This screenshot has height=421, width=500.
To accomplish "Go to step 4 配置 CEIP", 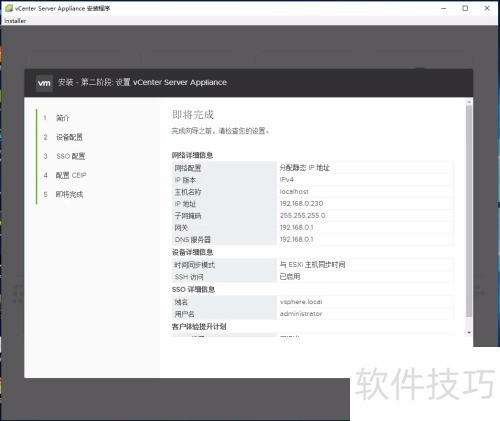I will coord(71,175).
